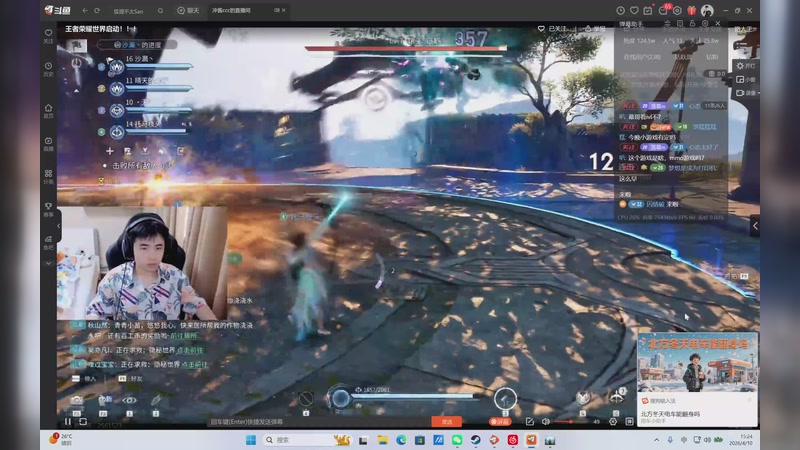Image resolution: width=800 pixels, height=450 pixels.
Task: Adjust the player volume slider
Action: pyautogui.click(x=571, y=421)
